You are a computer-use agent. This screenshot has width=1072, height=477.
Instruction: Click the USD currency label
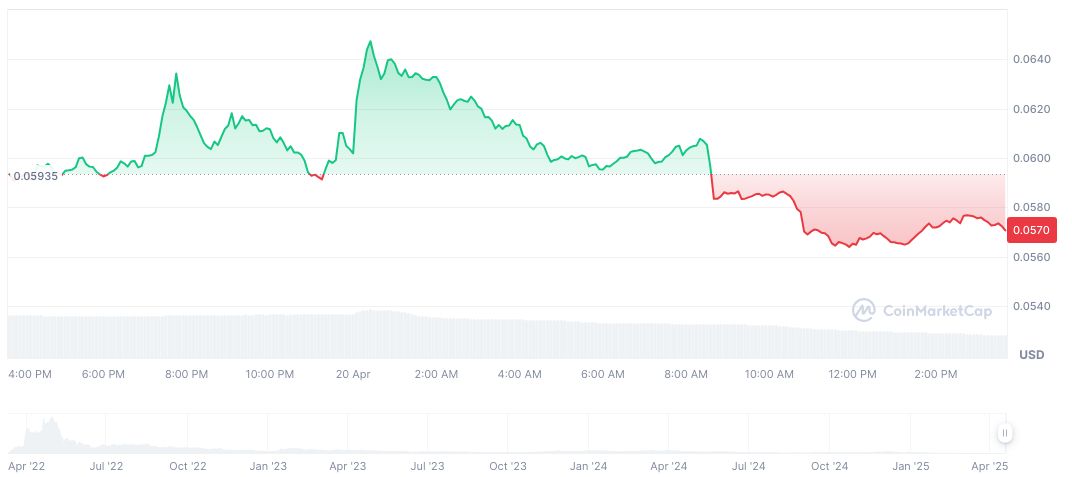tap(1031, 356)
